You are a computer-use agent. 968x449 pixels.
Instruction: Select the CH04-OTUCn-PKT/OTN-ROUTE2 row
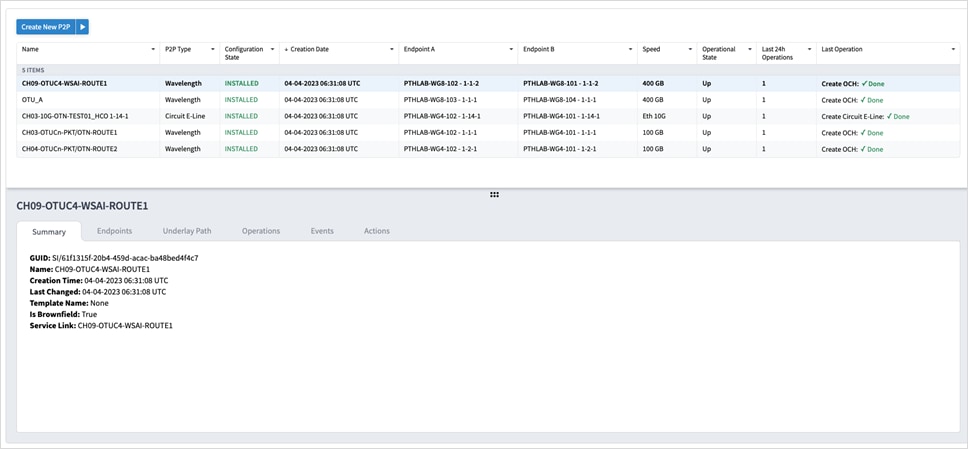488,149
